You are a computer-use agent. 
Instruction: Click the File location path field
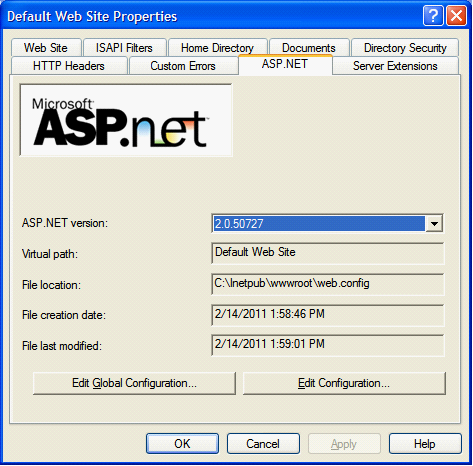tap(327, 284)
